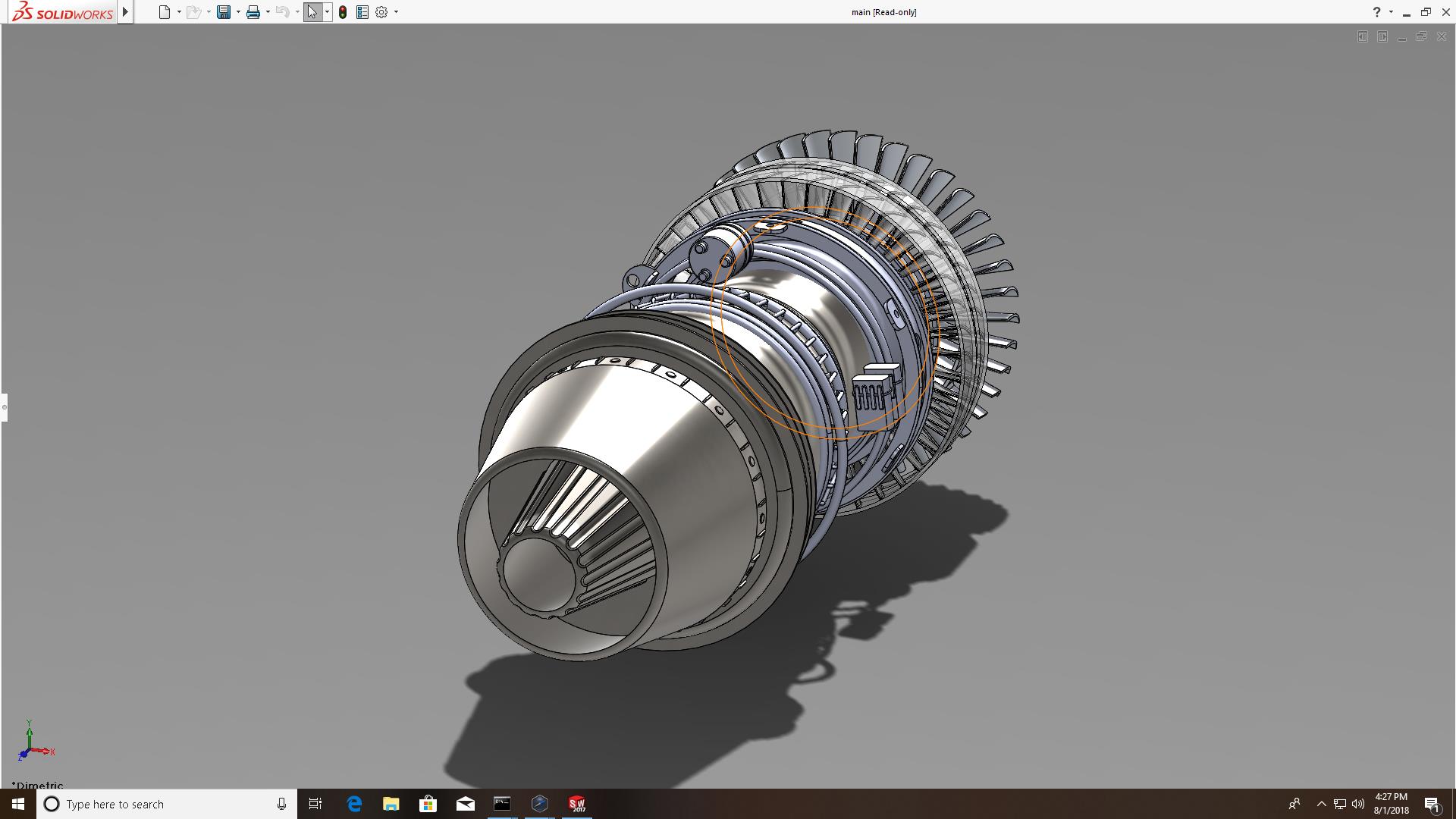Open SolidWorks 2017 taskbar icon
The image size is (1456, 819).
[x=577, y=804]
